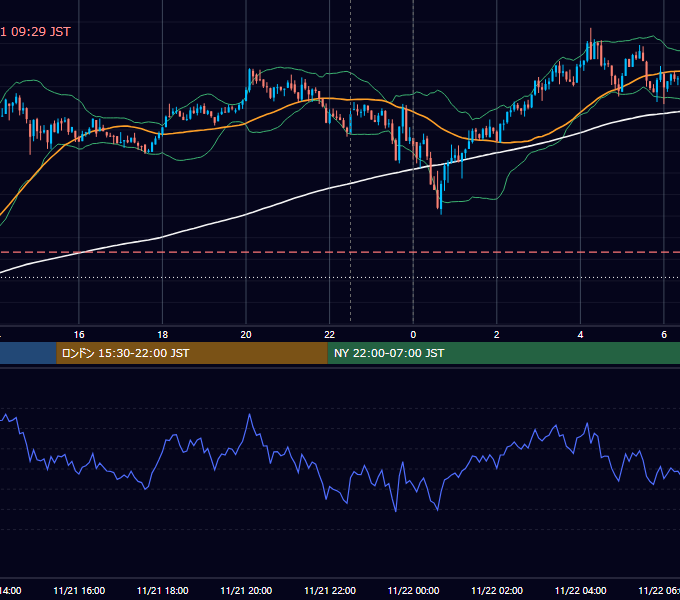The image size is (680, 600).
Task: Click the red dashed horizontal price line
Action: pos(340,252)
